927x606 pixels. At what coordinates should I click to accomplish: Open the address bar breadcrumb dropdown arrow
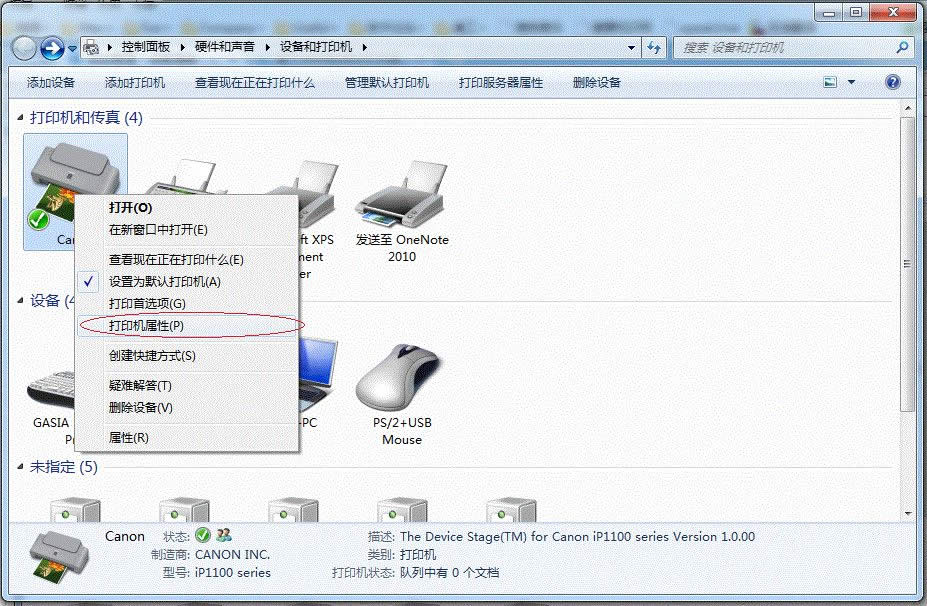tap(630, 46)
